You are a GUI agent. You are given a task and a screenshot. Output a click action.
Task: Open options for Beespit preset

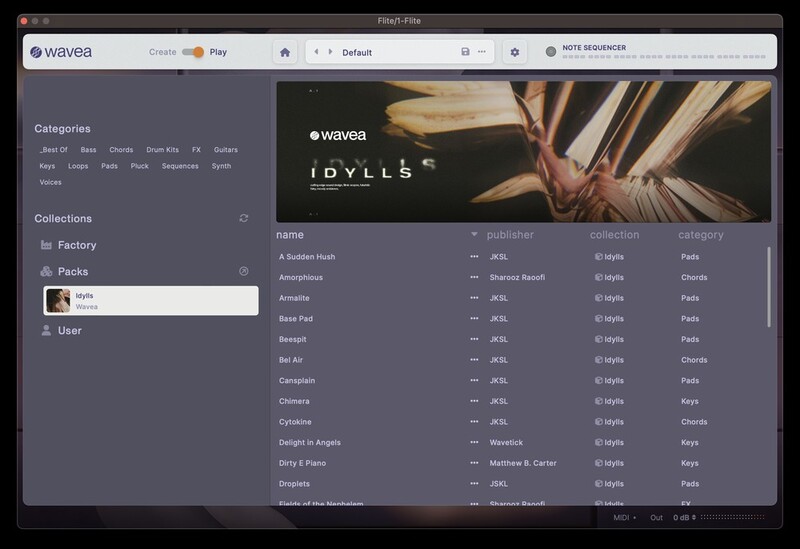tap(474, 339)
